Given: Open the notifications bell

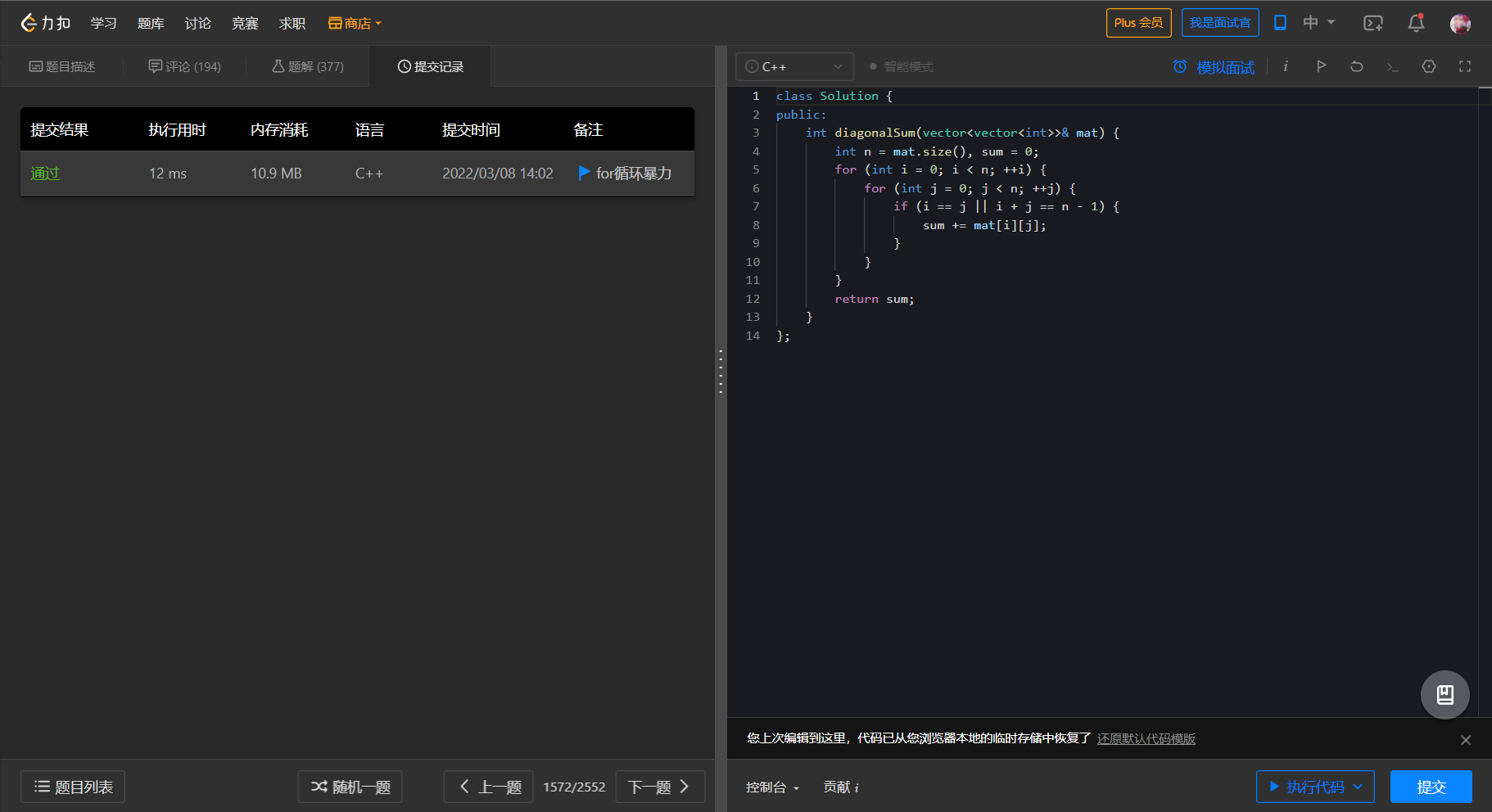Looking at the screenshot, I should 1416,23.
